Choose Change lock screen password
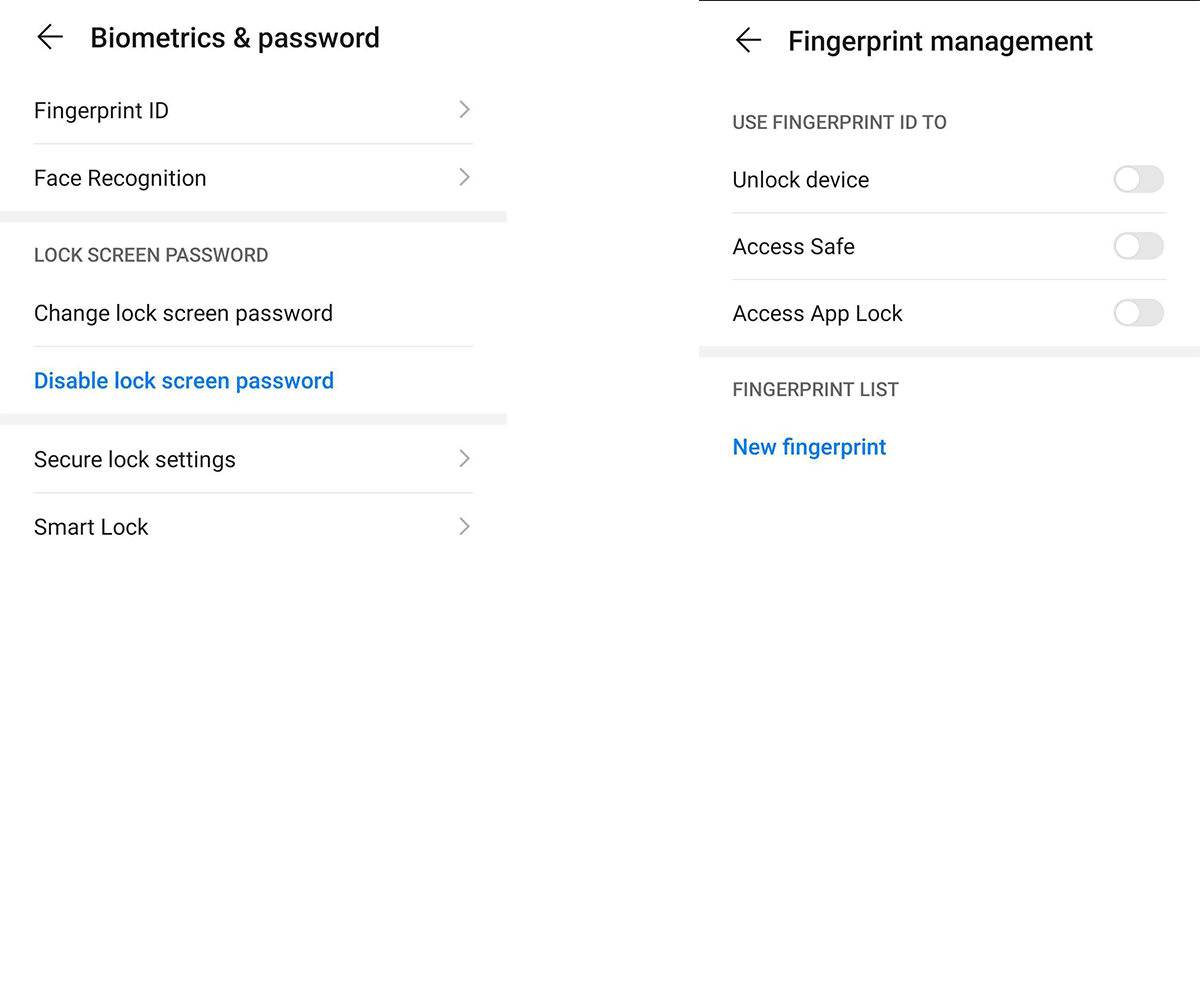The width and height of the screenshot is (1200, 1000). tap(183, 313)
